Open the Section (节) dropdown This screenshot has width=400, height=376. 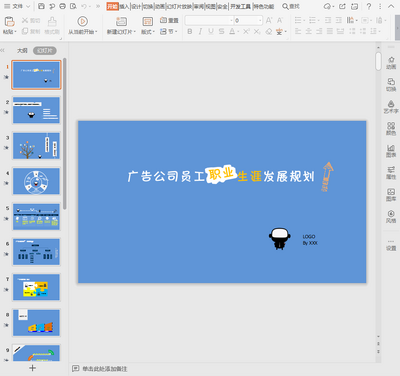[x=169, y=31]
